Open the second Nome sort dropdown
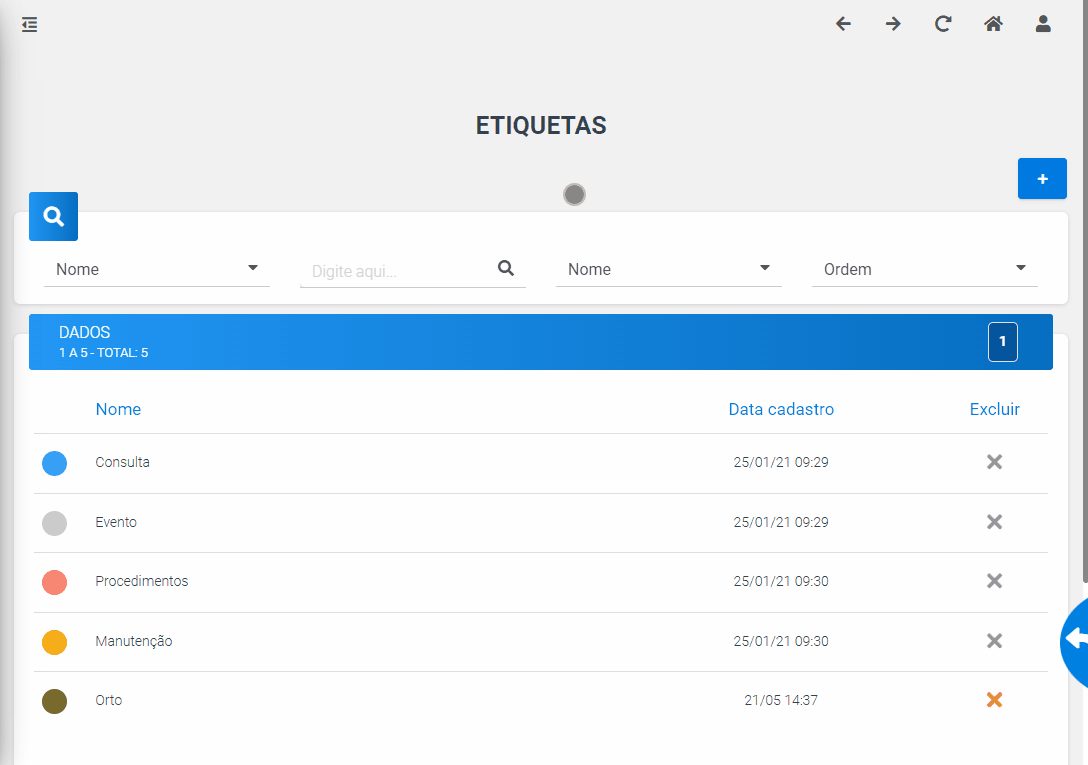 point(669,269)
